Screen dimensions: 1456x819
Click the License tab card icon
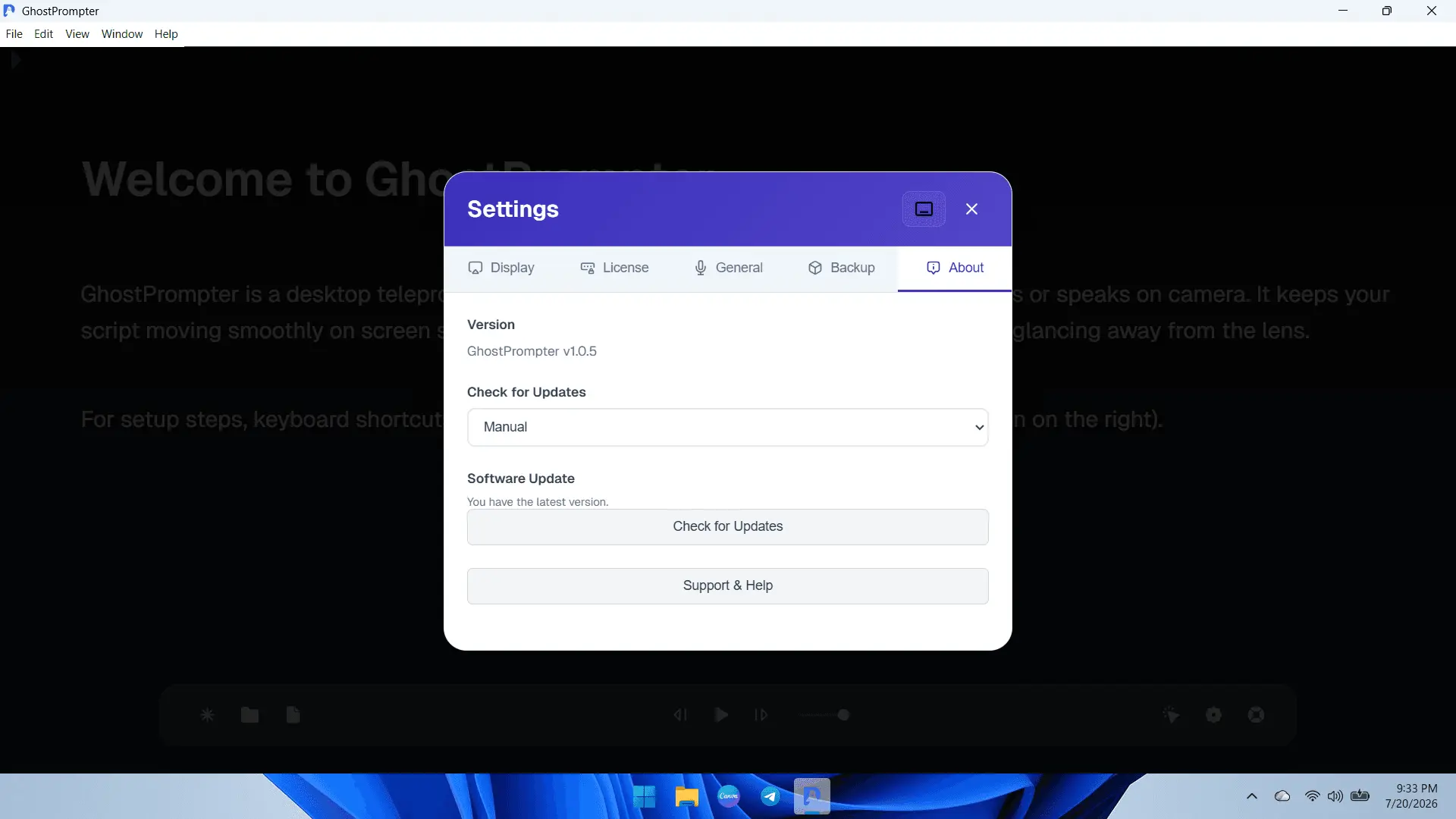click(588, 268)
